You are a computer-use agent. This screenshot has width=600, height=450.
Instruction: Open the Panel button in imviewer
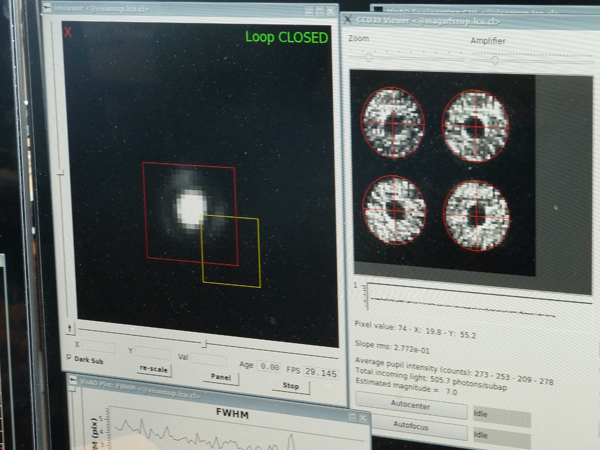221,377
